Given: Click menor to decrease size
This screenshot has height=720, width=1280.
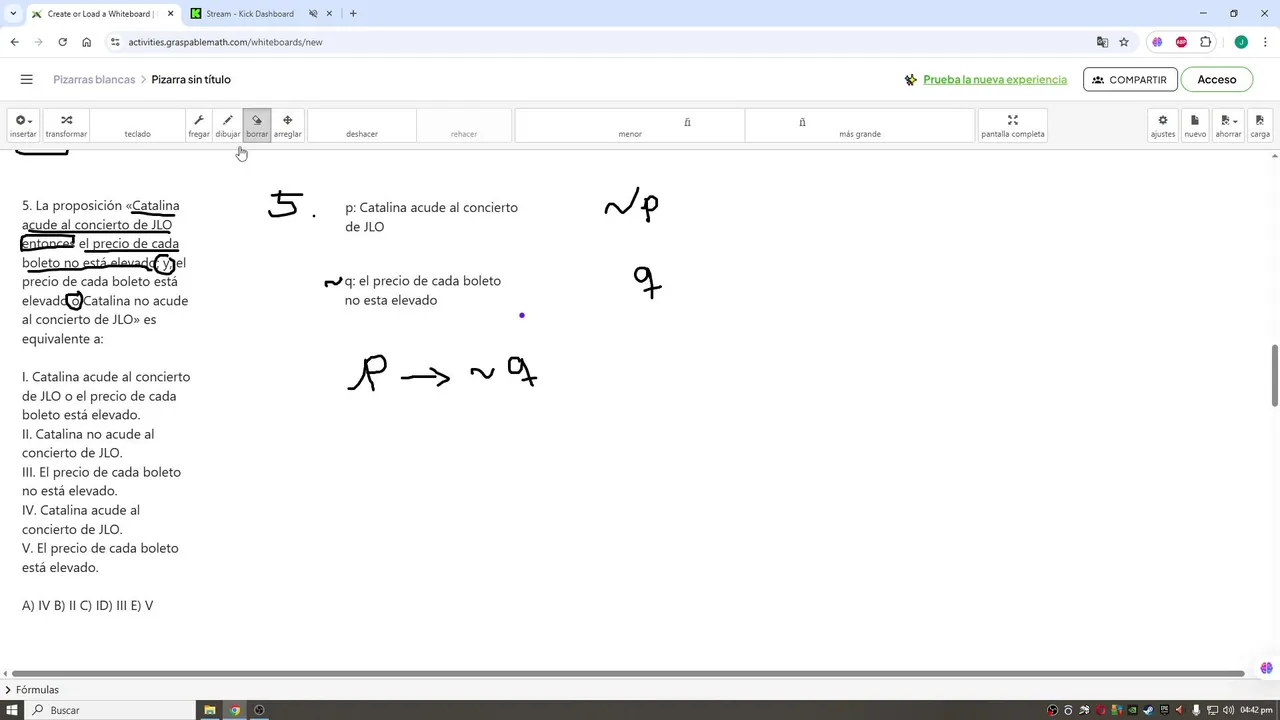Looking at the screenshot, I should pyautogui.click(x=630, y=126).
